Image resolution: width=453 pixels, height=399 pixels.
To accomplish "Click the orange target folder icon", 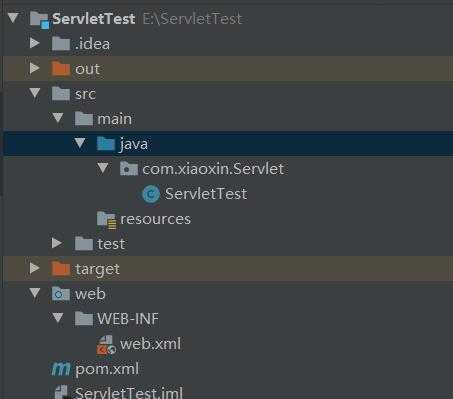I will tap(61, 269).
